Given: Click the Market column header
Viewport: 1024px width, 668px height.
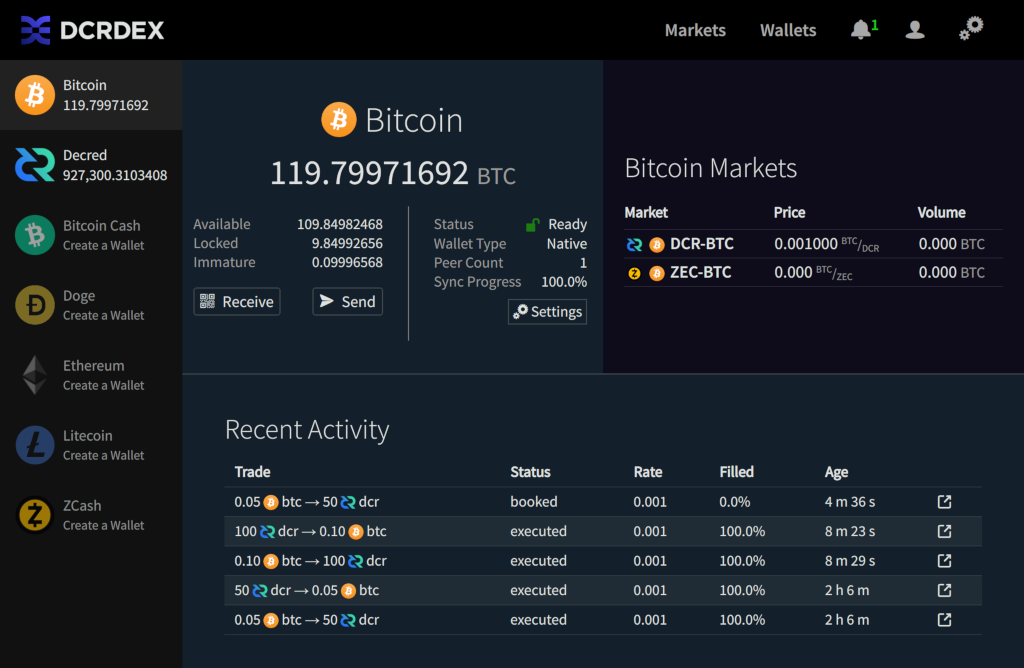Looking at the screenshot, I should pos(646,213).
